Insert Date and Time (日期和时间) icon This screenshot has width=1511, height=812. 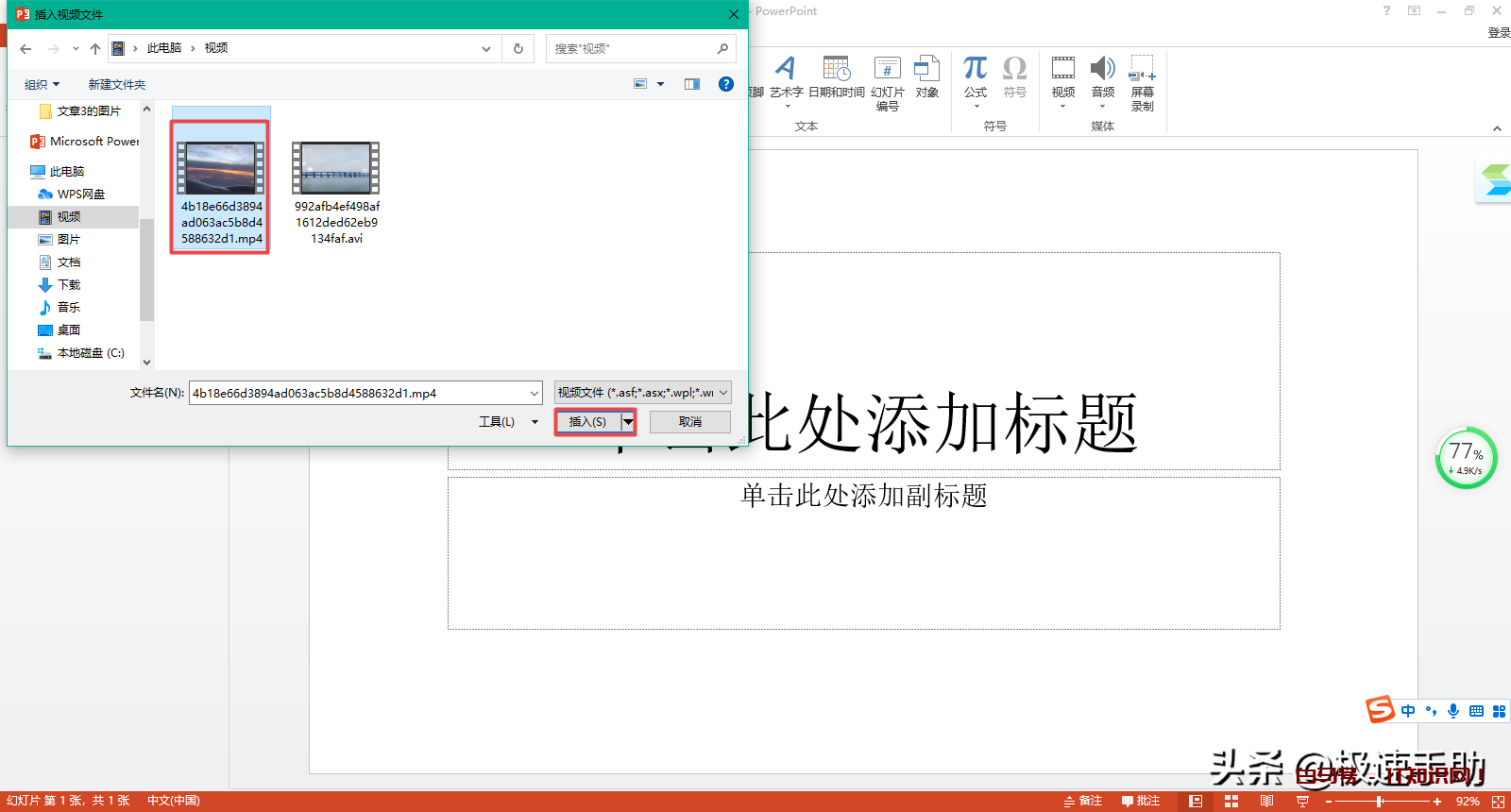click(x=837, y=69)
